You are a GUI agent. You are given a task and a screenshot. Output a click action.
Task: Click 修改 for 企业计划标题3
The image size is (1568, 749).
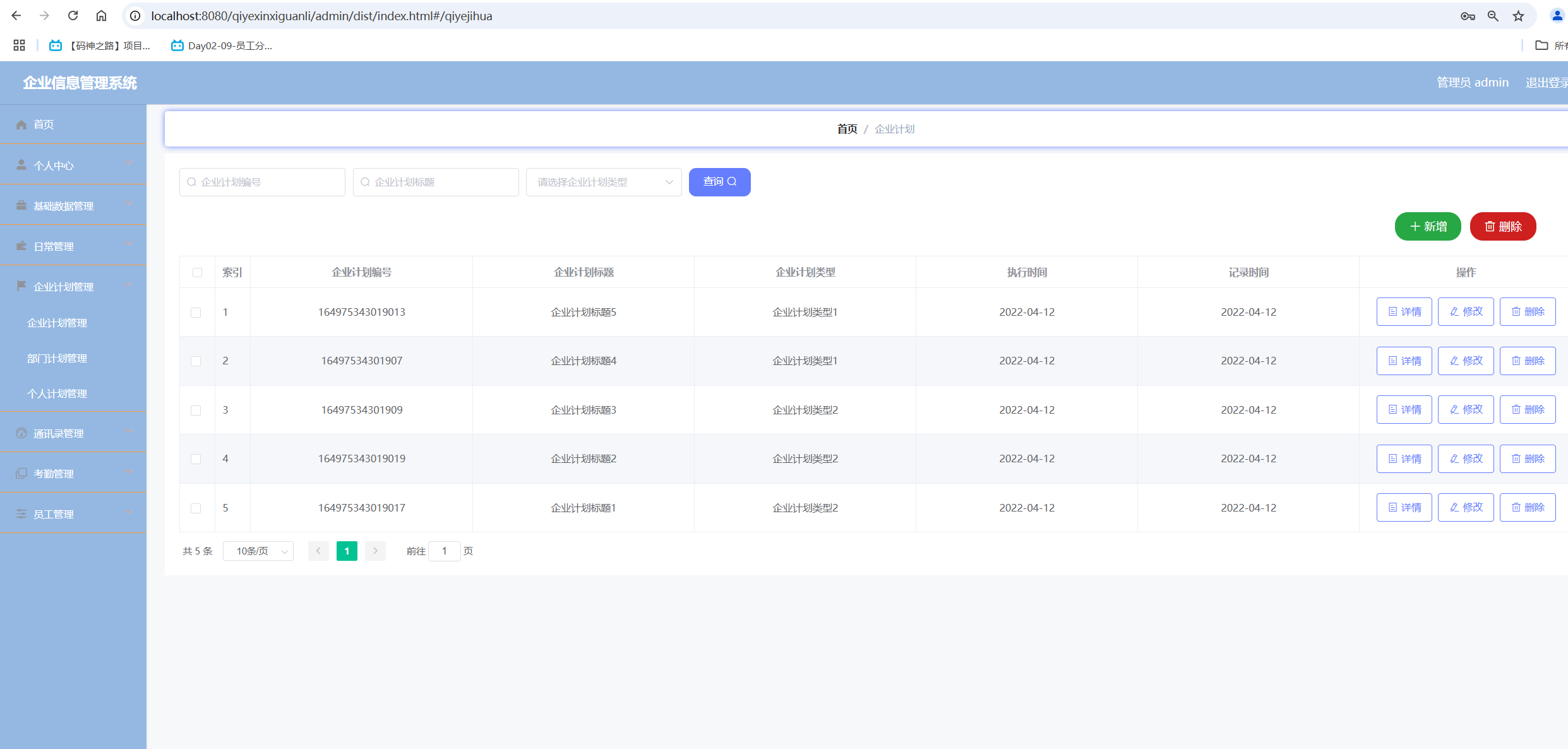point(1466,409)
